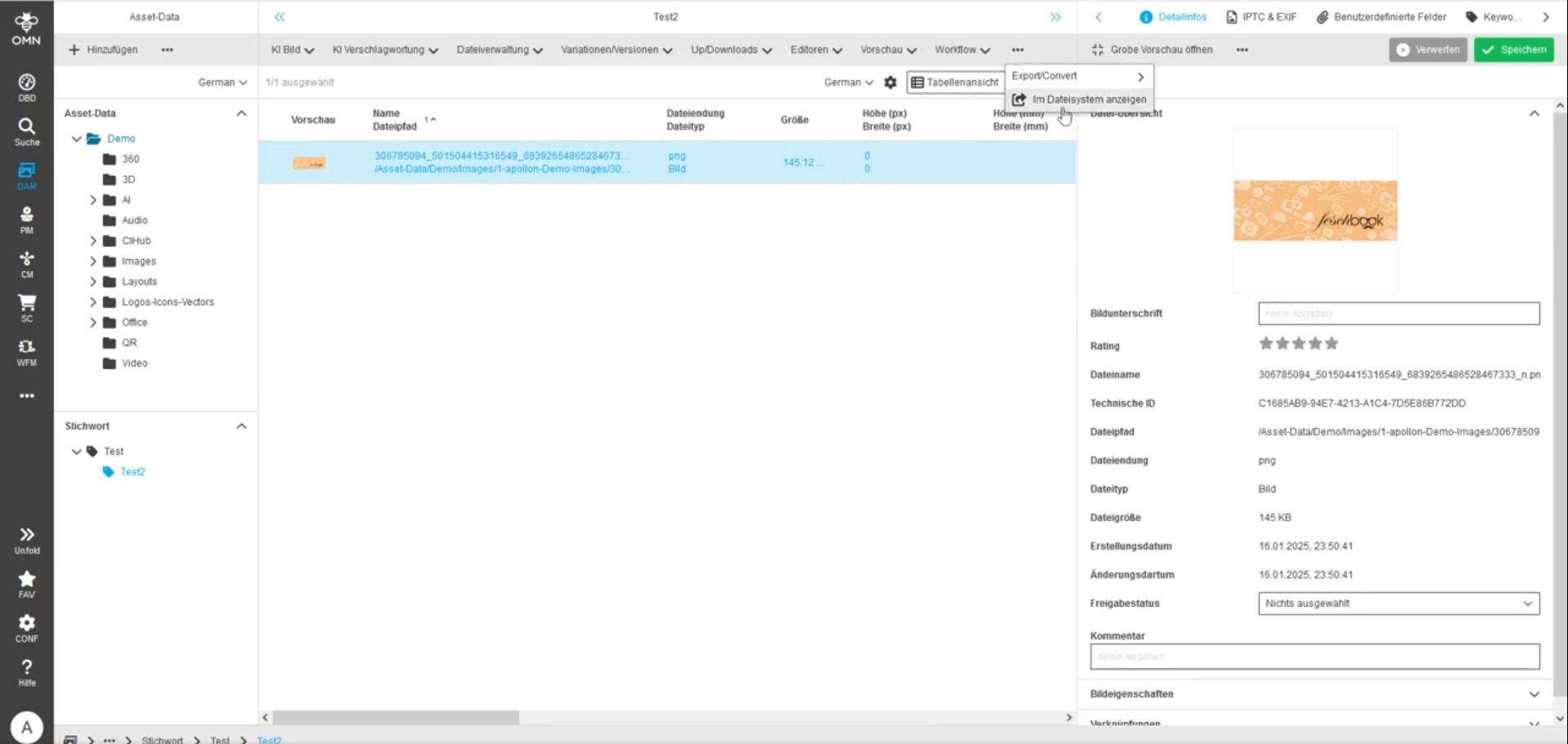Select Im Dateisystem anzeigen menu entry

click(x=1078, y=100)
